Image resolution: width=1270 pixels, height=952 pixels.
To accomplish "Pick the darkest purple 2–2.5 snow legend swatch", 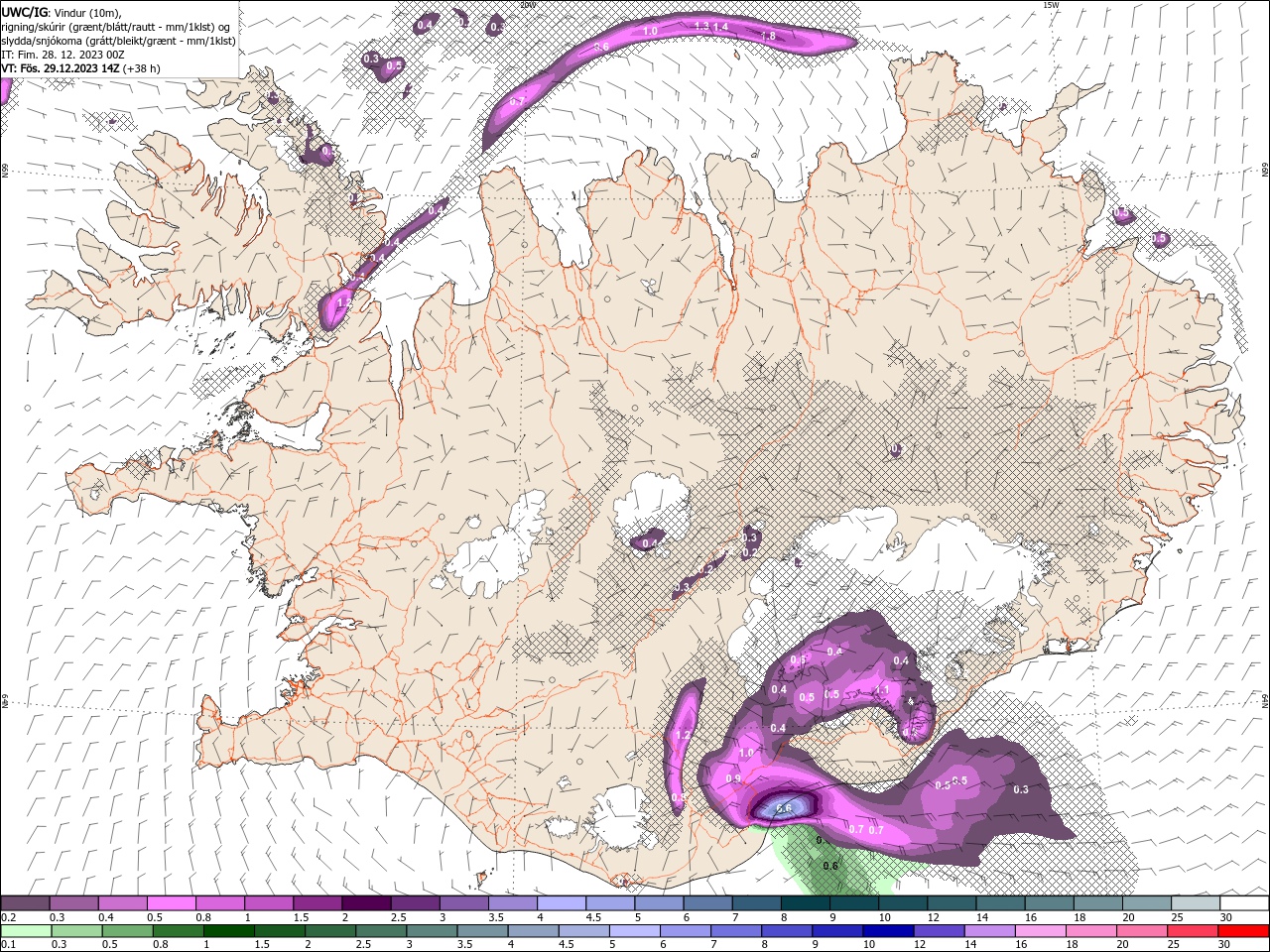I will coord(366,902).
